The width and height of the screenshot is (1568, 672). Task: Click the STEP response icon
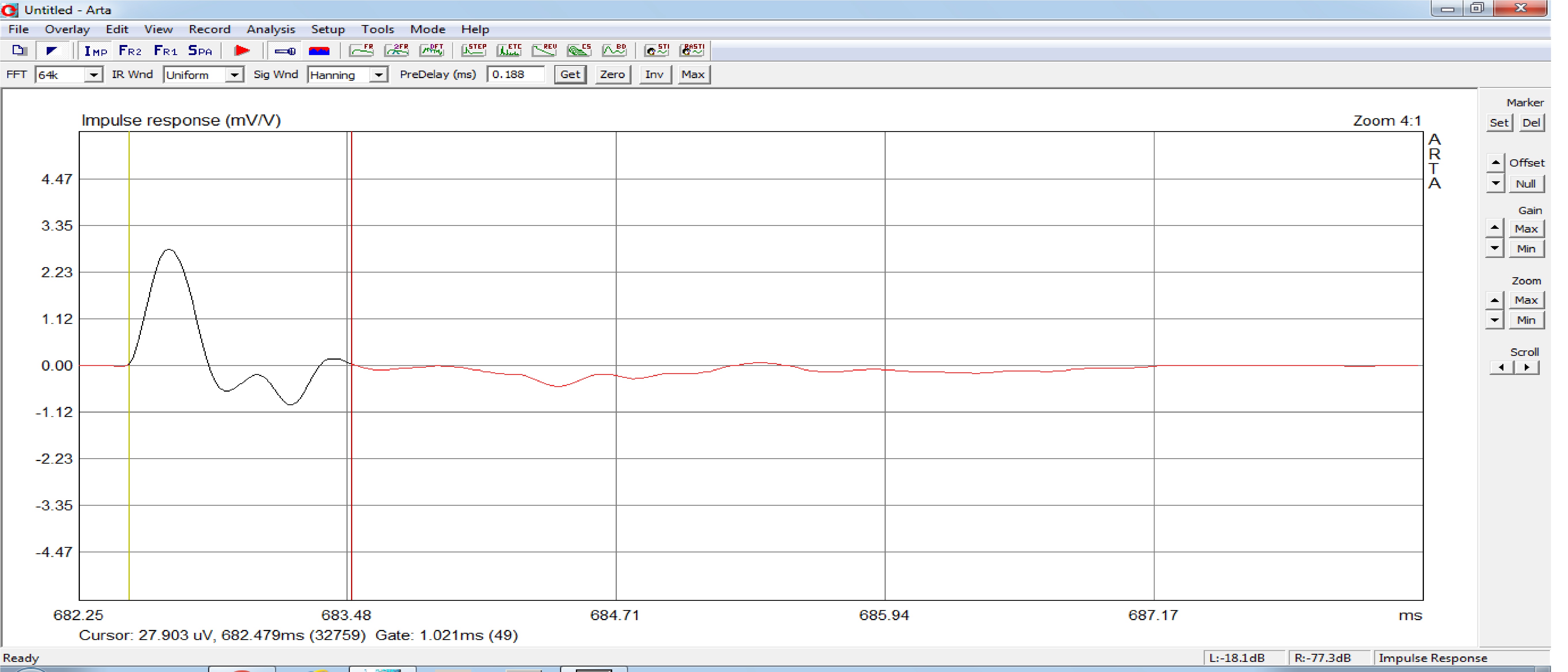[x=474, y=50]
